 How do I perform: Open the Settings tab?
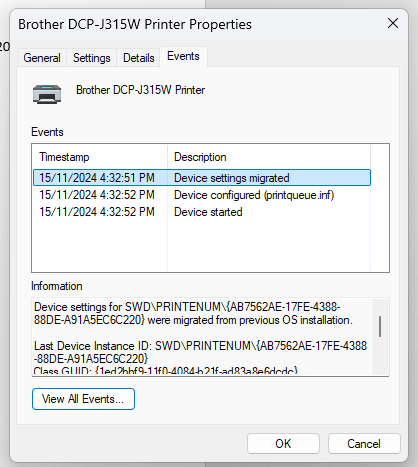point(92,58)
